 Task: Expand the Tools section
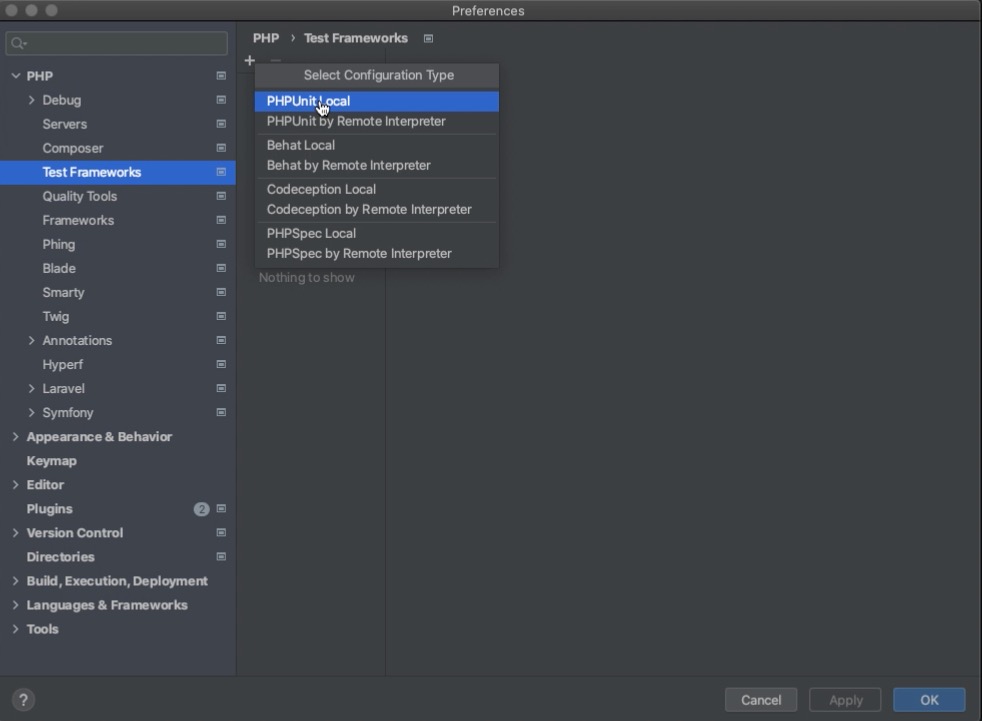coord(16,629)
